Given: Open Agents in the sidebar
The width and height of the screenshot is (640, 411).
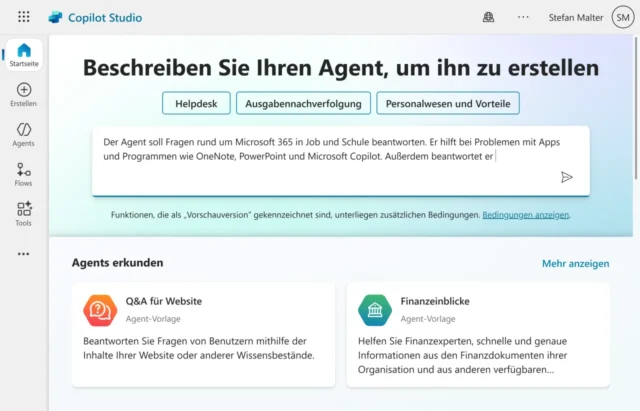Looking at the screenshot, I should point(24,135).
